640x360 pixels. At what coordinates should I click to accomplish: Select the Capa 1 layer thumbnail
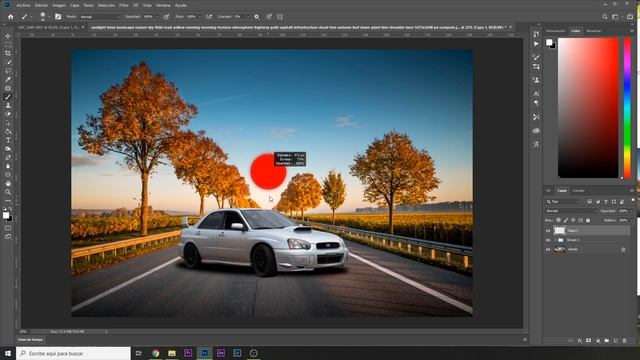coord(559,231)
